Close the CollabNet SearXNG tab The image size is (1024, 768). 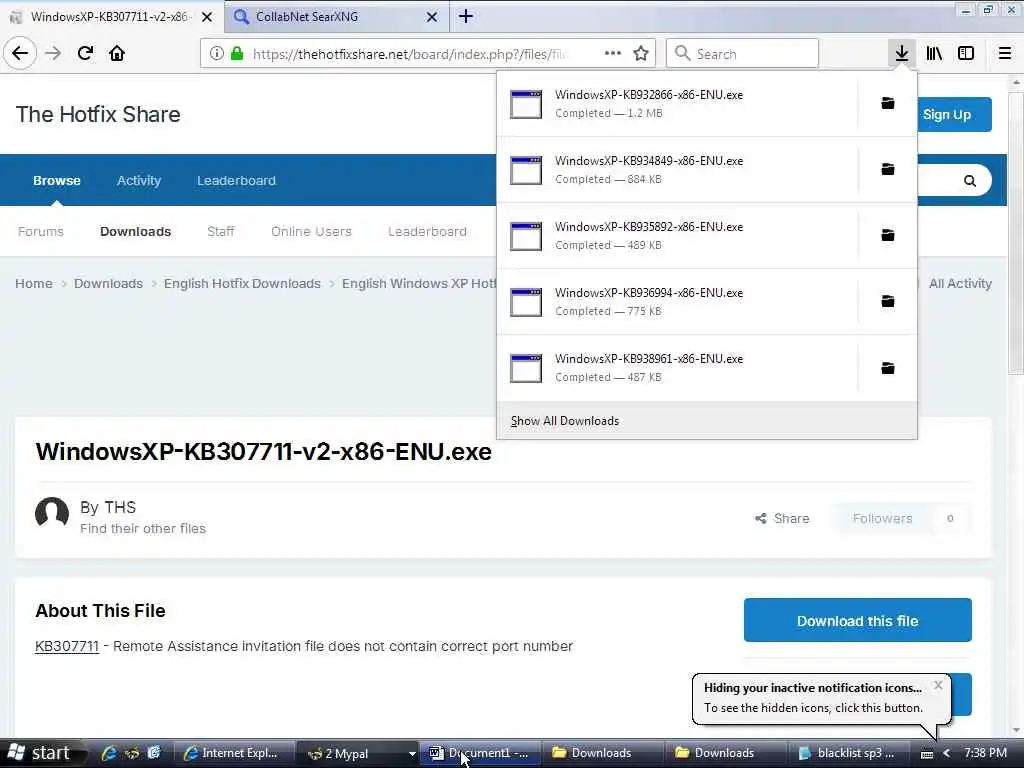point(432,17)
